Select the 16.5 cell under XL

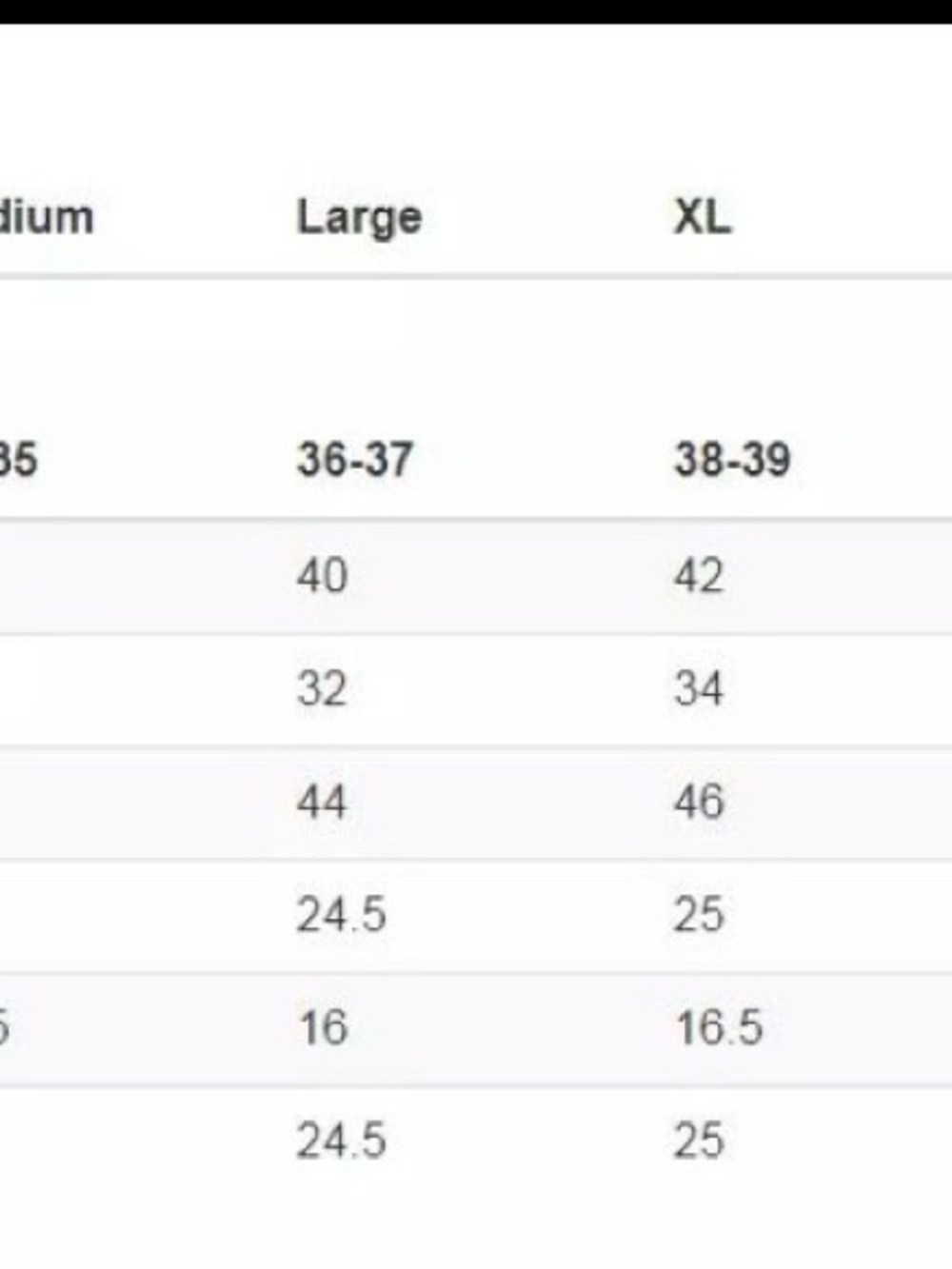point(719,1028)
